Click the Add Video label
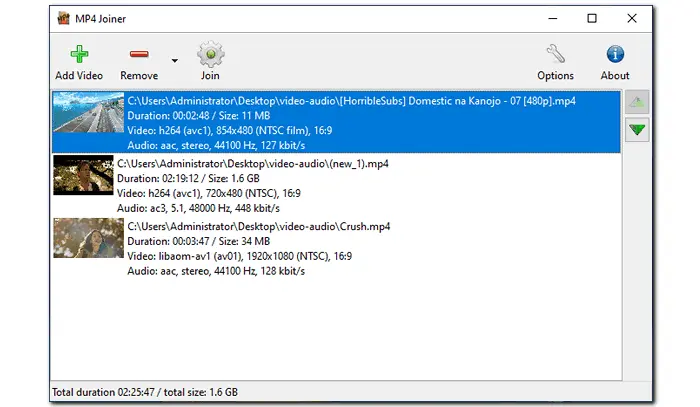The image size is (700, 407). point(79,75)
